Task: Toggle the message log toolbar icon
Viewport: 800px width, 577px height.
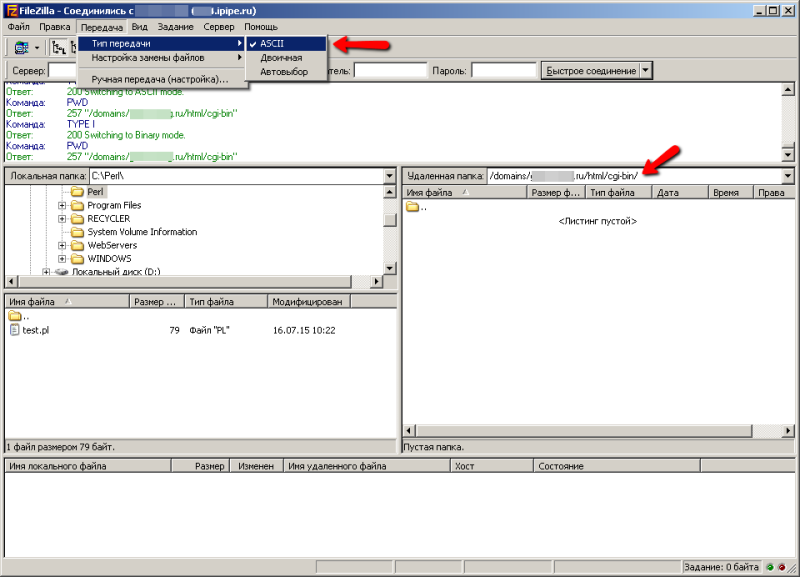Action: point(59,47)
